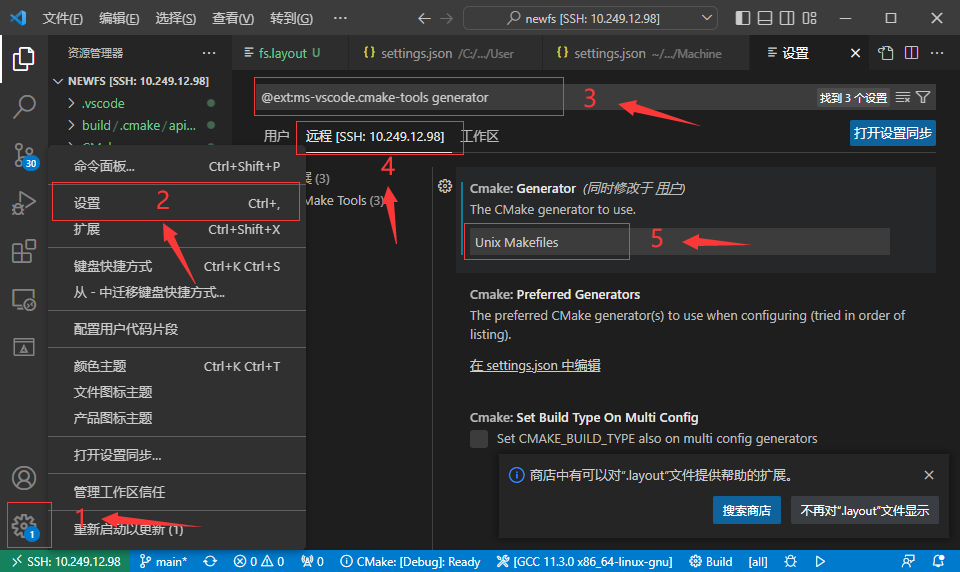Click the Cmake Generator text field

click(x=678, y=242)
